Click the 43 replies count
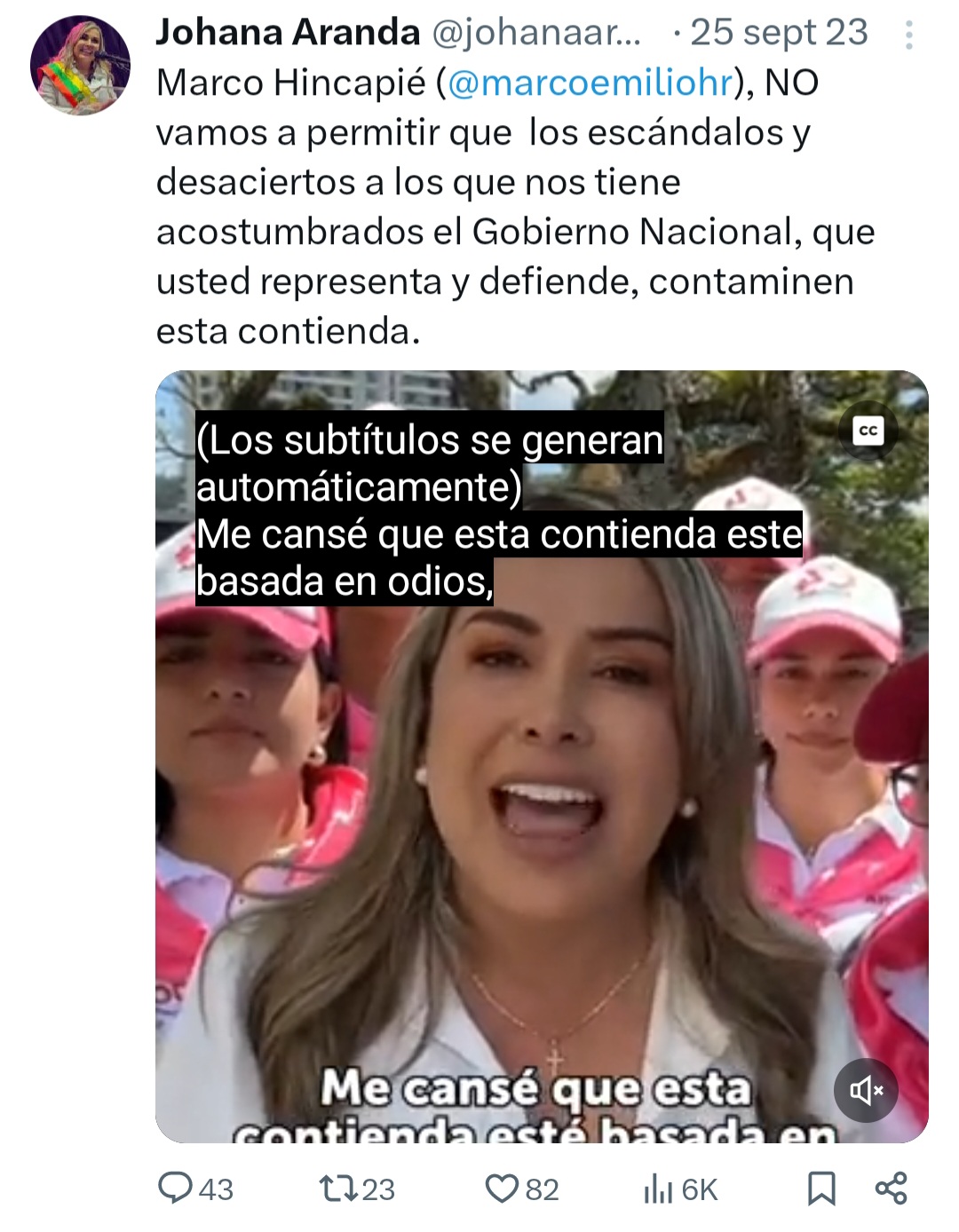 tap(216, 1189)
